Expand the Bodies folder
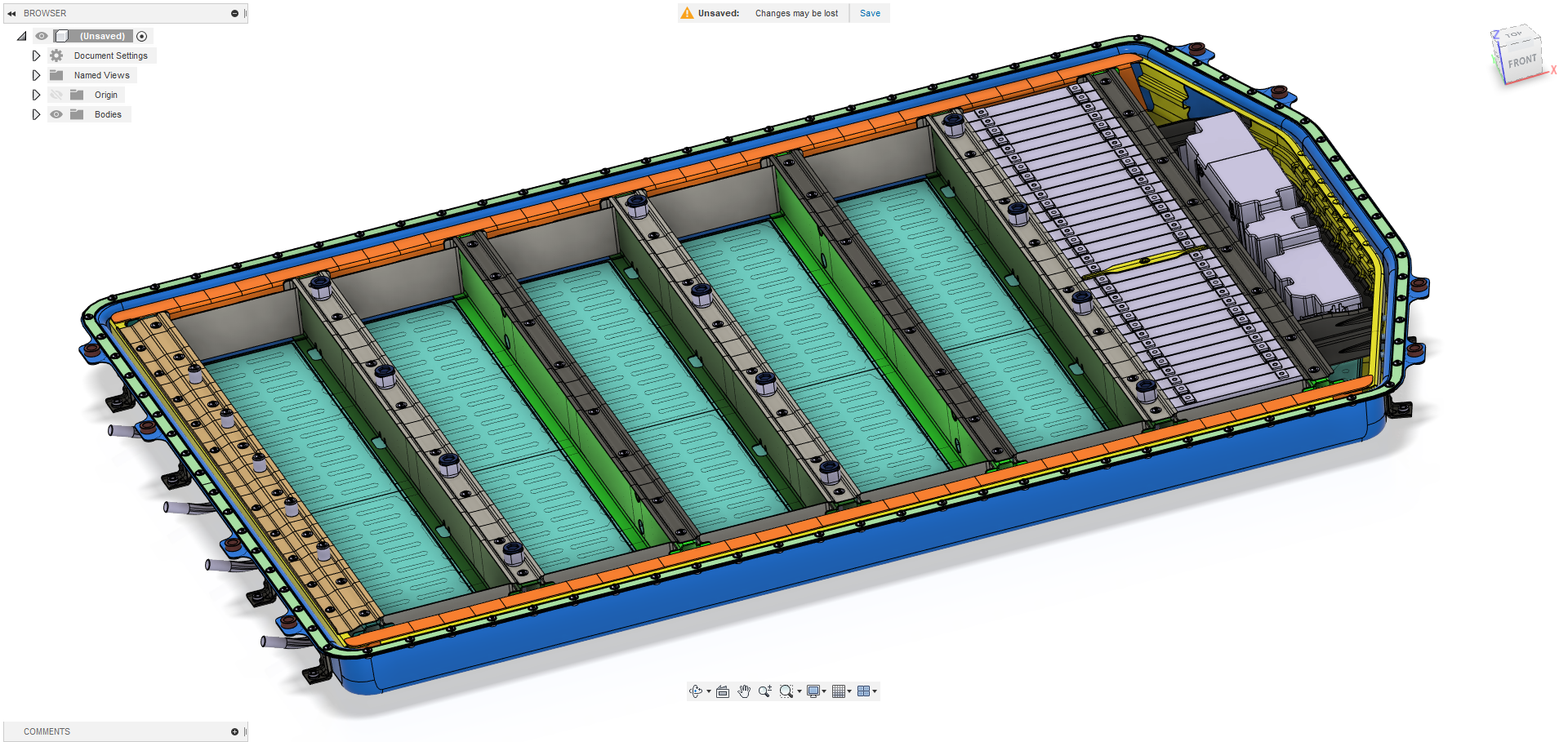Viewport: 1568px width, 742px height. click(x=36, y=114)
